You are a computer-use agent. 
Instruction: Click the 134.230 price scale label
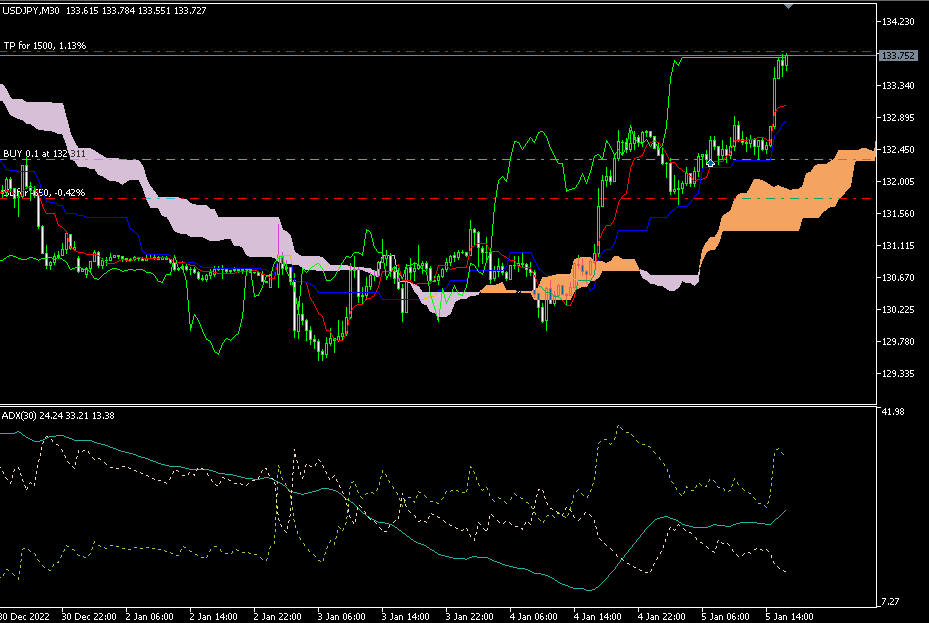[897, 22]
